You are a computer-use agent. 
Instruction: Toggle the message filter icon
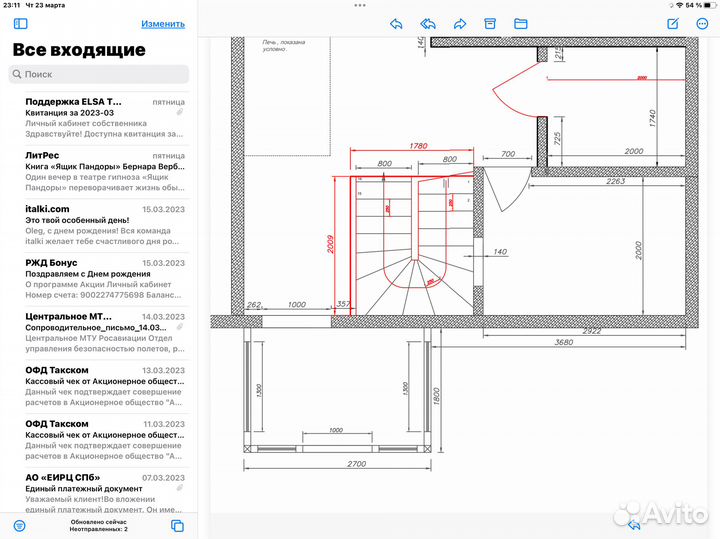coord(19,526)
